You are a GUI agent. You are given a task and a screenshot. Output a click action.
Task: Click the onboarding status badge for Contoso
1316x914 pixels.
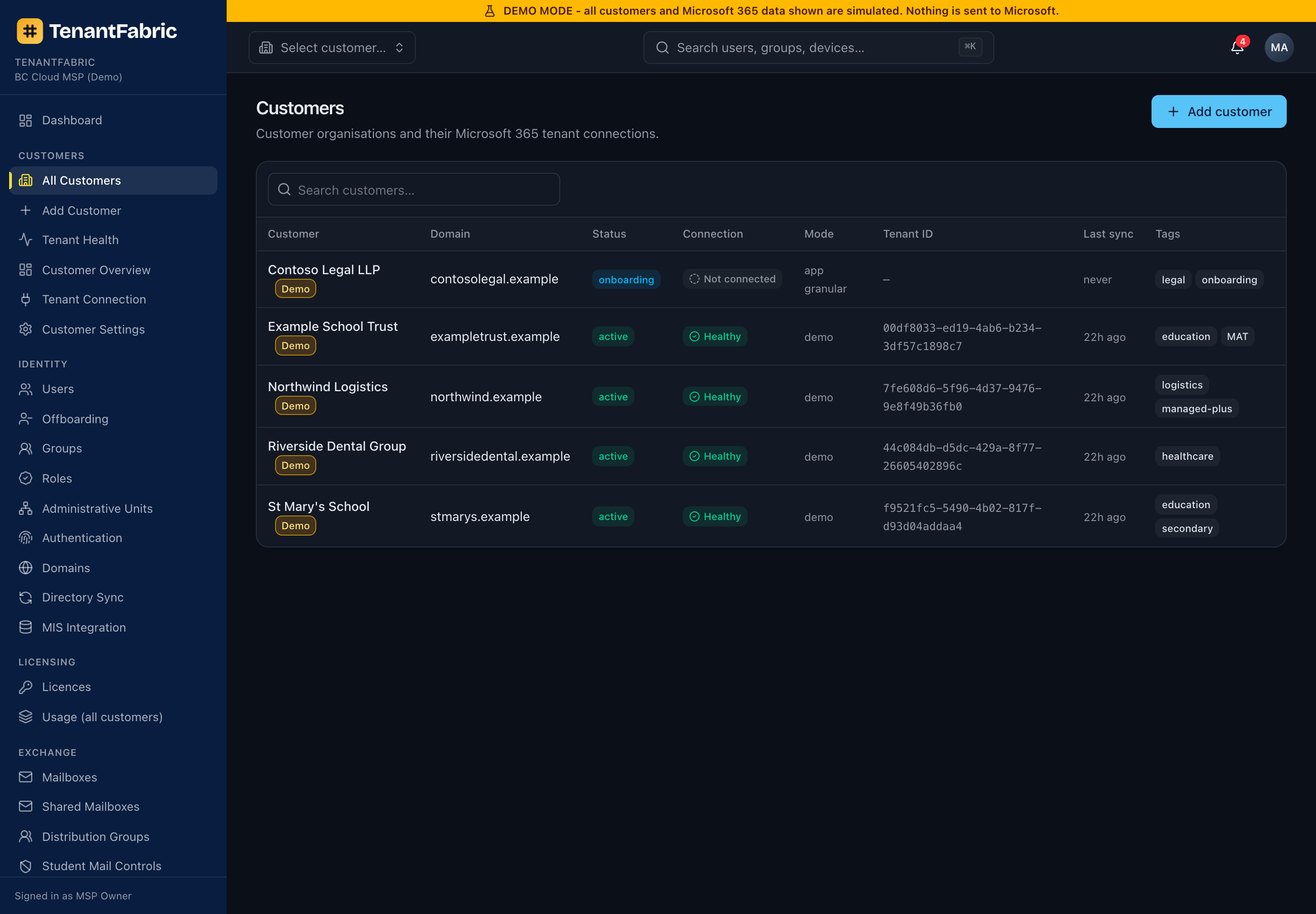pyautogui.click(x=626, y=280)
